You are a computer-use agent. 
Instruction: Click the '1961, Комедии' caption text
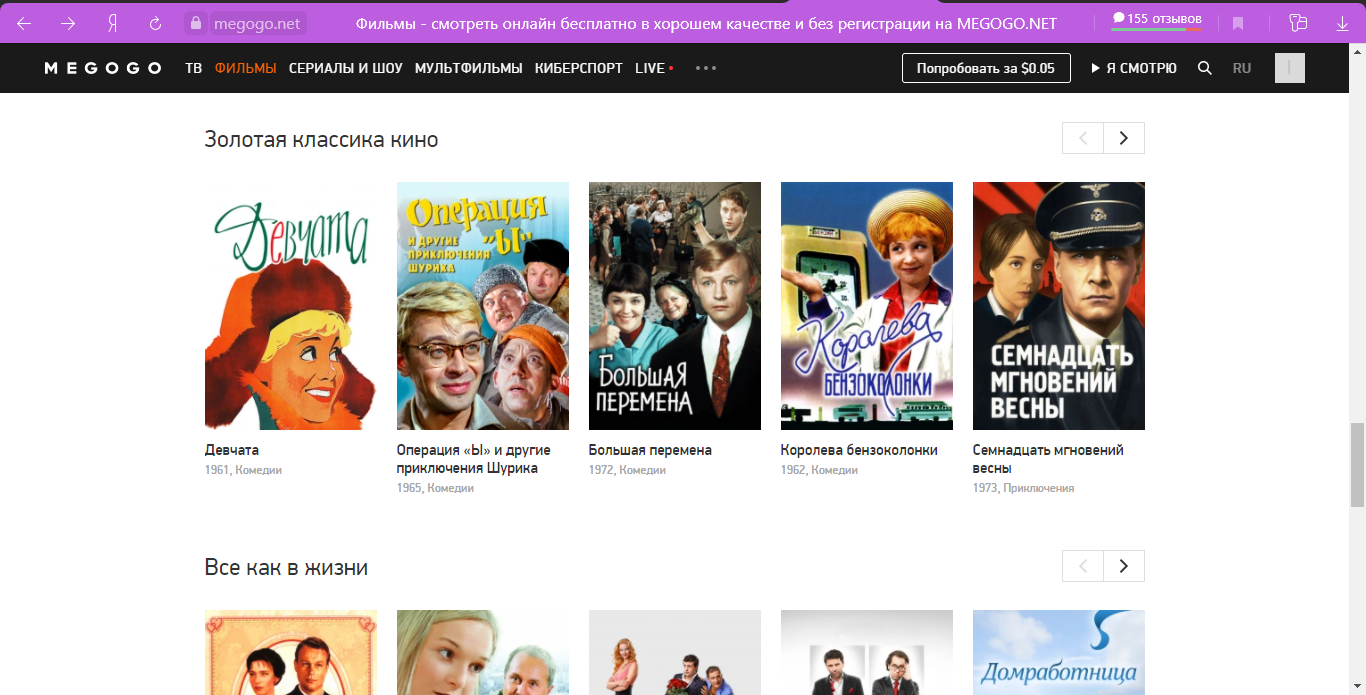[x=243, y=470]
